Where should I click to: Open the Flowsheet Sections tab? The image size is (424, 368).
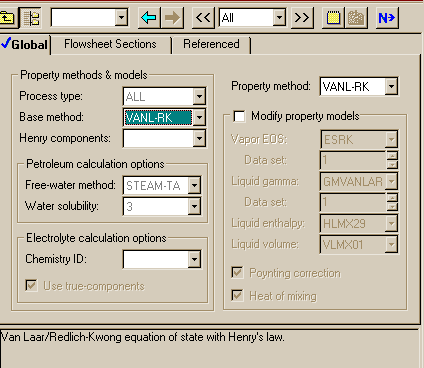pyautogui.click(x=110, y=44)
